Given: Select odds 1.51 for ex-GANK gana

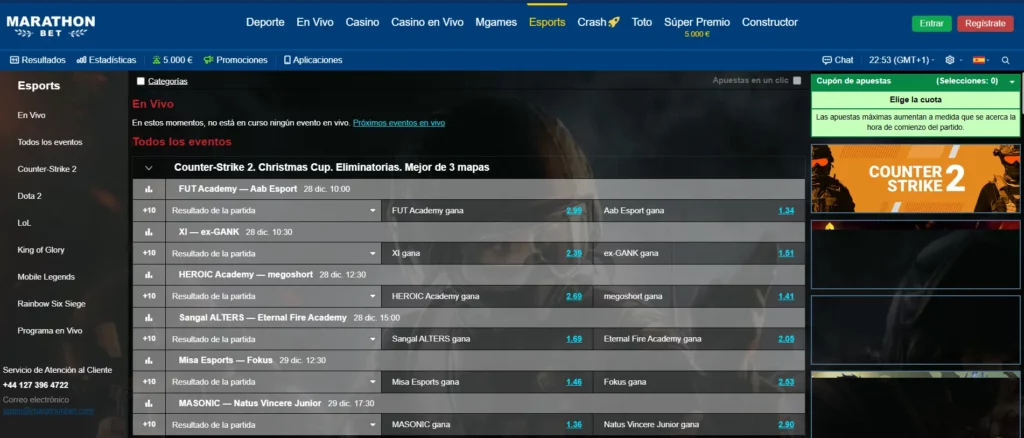Looking at the screenshot, I should click(786, 253).
